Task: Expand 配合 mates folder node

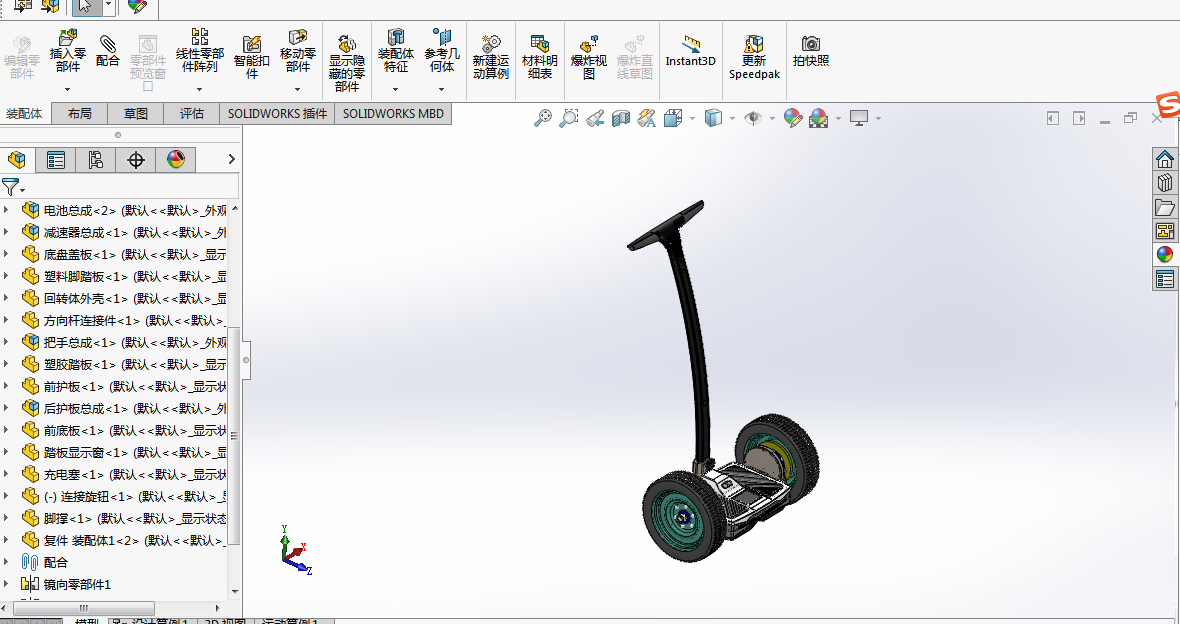Action: 7,562
